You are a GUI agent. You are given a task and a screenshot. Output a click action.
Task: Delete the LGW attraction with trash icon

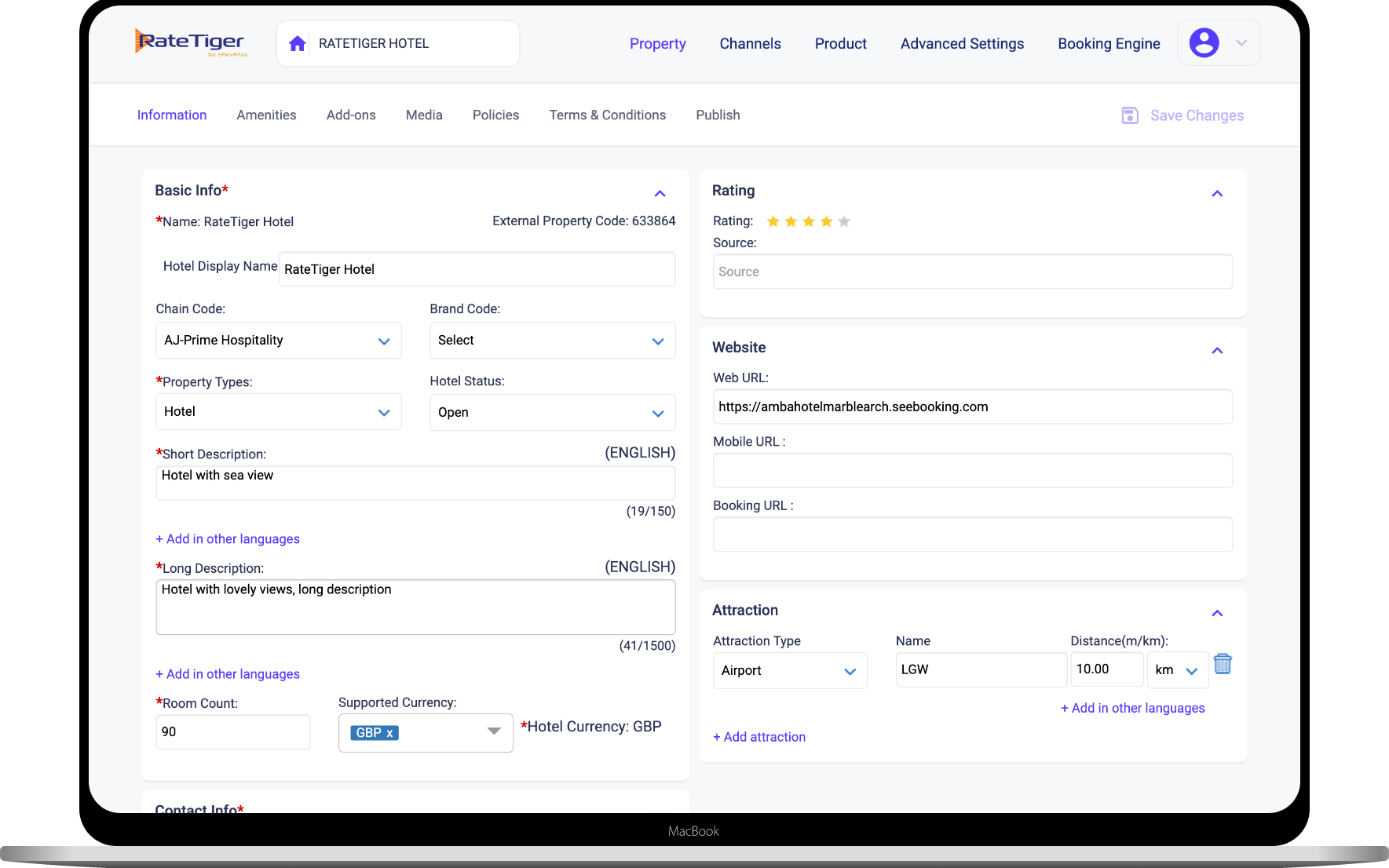(1223, 664)
